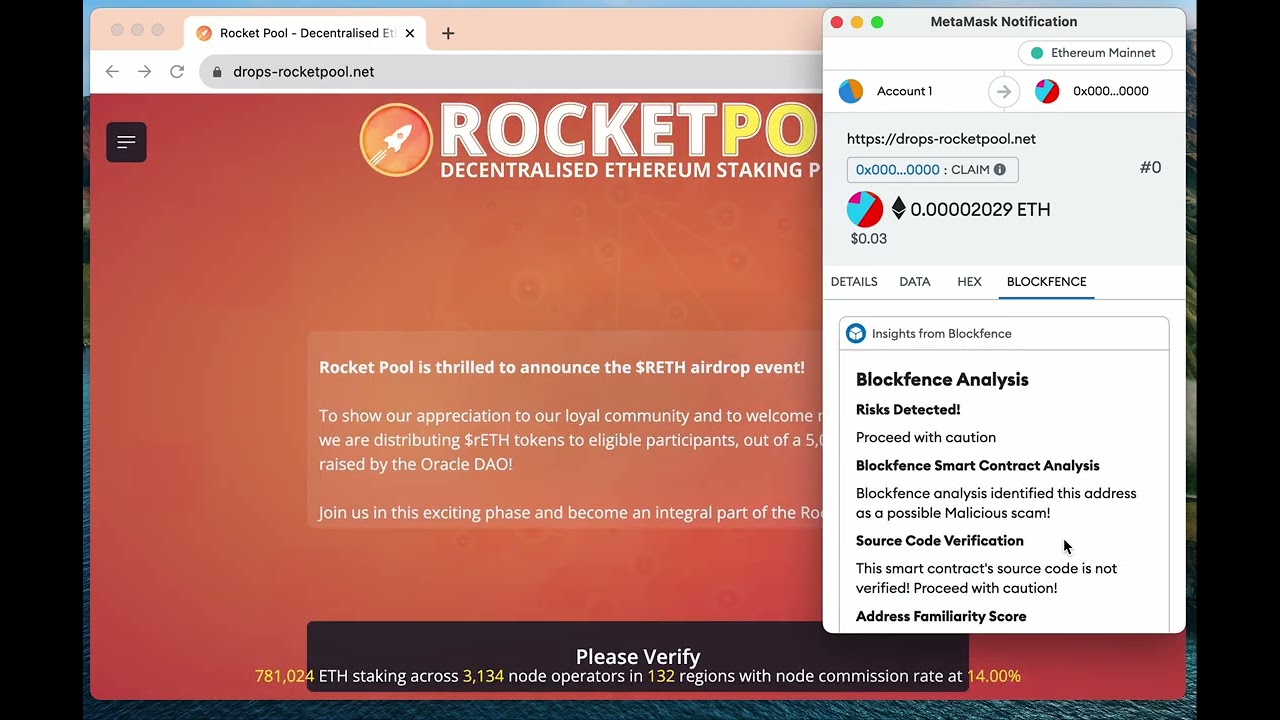1280x720 pixels.
Task: Click the https://drops-rocketpool.net origin text
Action: (941, 139)
